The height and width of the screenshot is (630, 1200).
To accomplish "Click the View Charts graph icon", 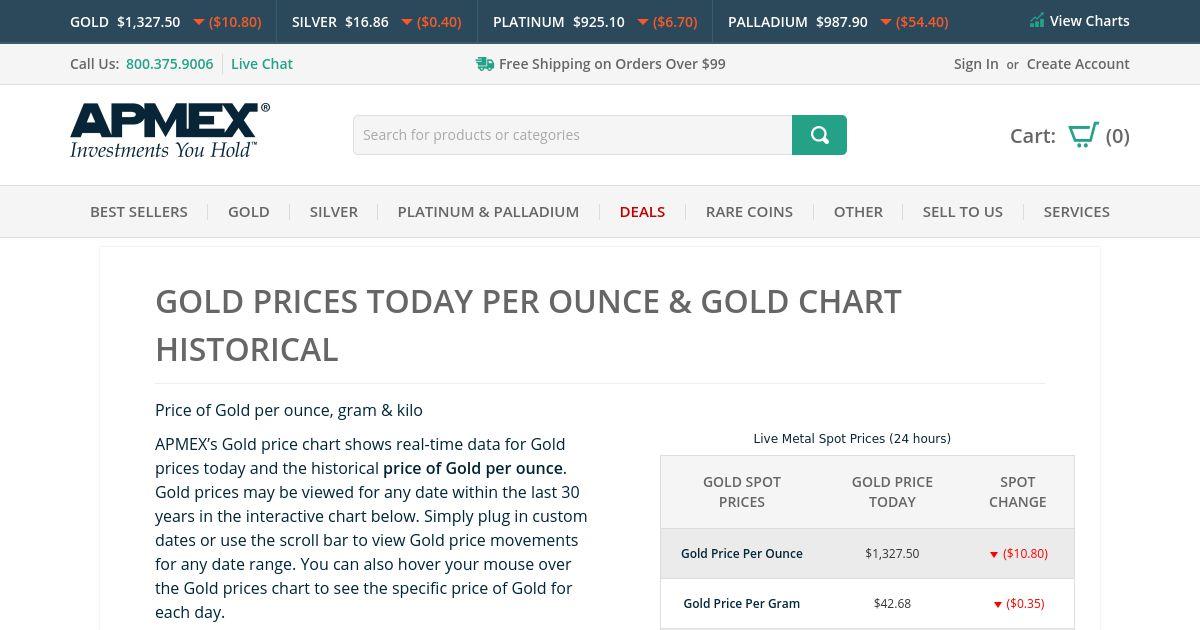I will pyautogui.click(x=1037, y=21).
